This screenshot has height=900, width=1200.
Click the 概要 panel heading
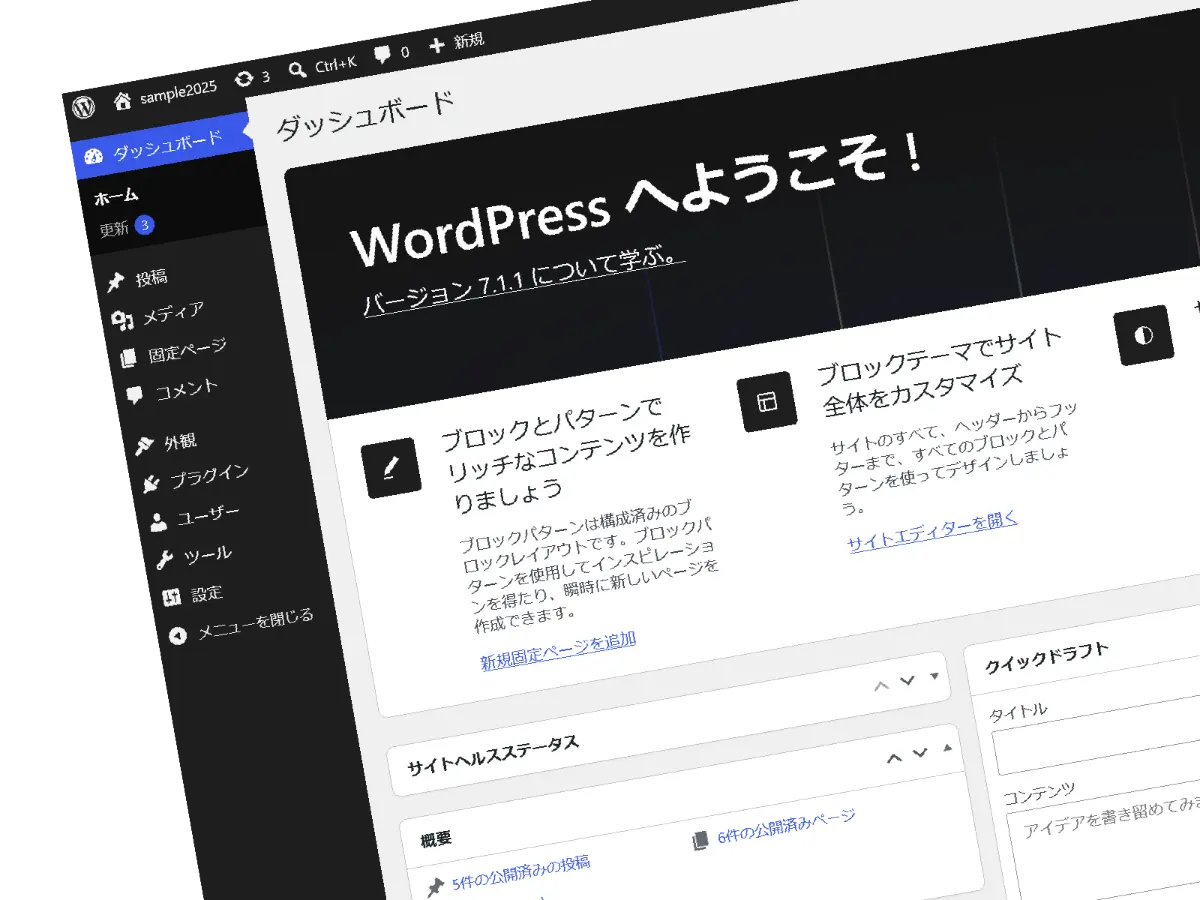437,839
